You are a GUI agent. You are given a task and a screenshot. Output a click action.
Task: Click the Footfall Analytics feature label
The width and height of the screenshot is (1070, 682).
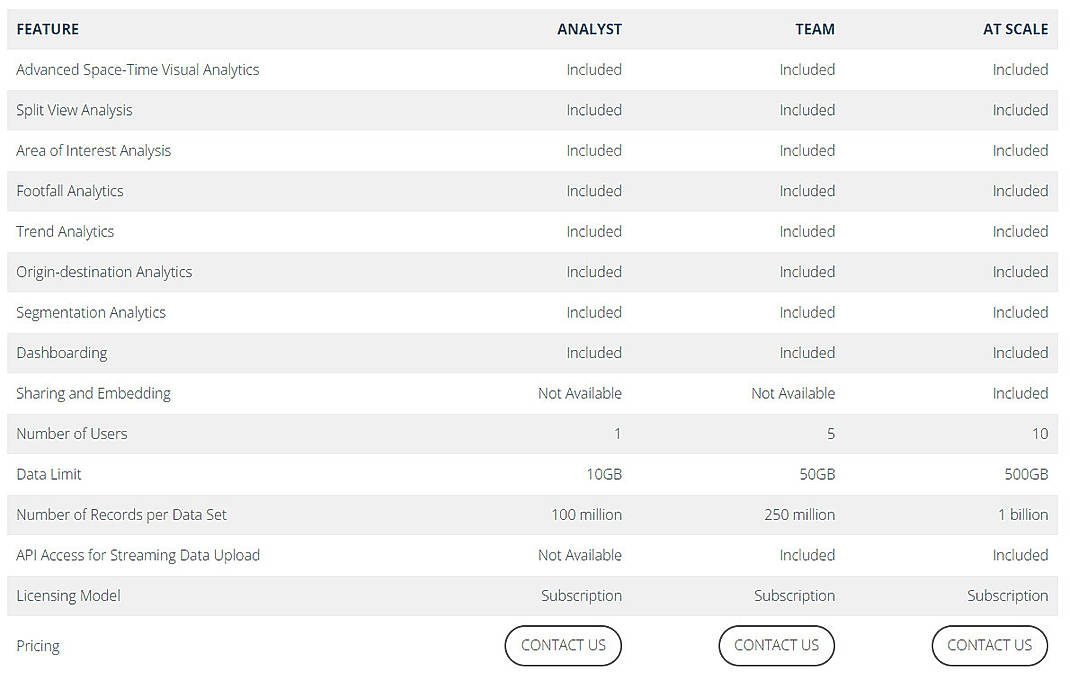point(70,191)
